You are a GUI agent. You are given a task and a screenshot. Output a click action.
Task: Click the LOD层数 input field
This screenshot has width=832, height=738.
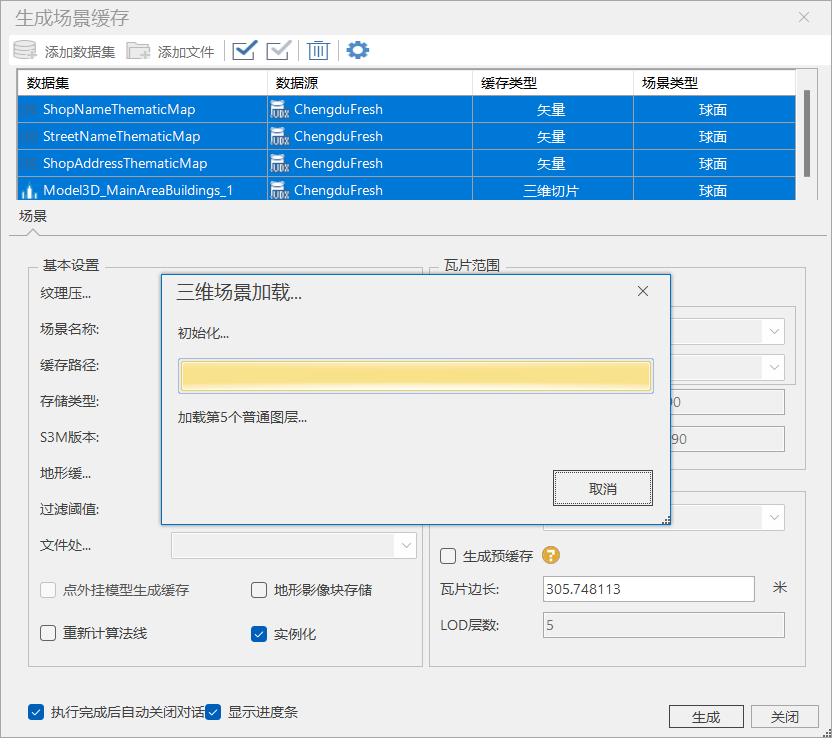coord(663,625)
